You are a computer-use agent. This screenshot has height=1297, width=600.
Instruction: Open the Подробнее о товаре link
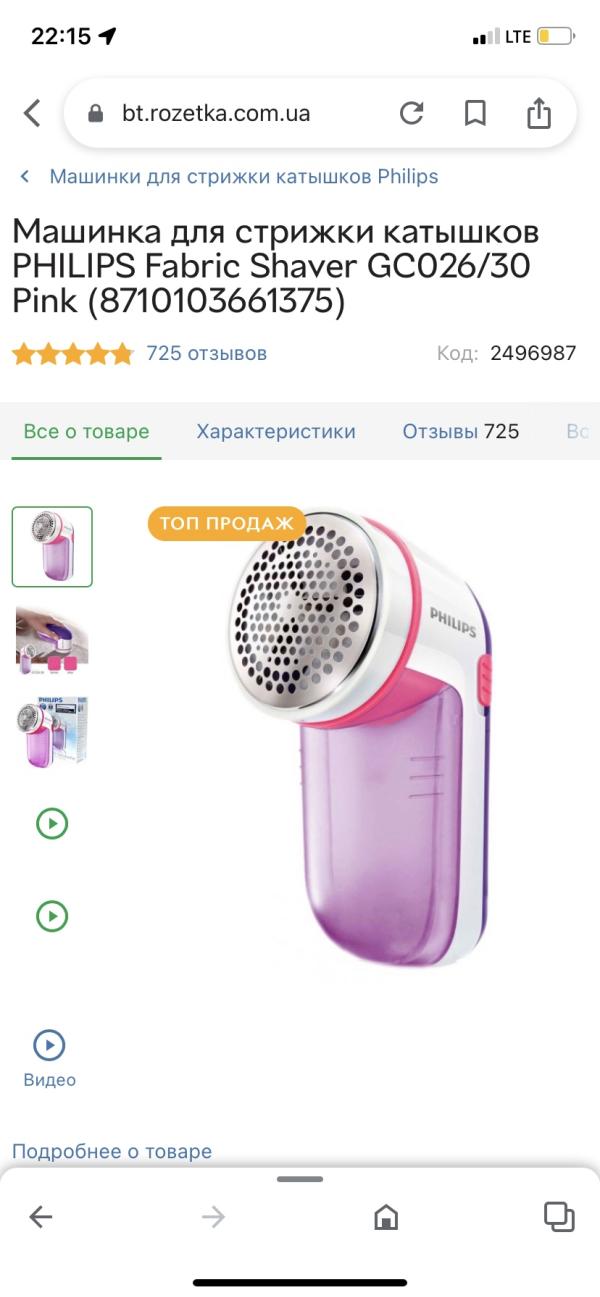(x=112, y=1151)
